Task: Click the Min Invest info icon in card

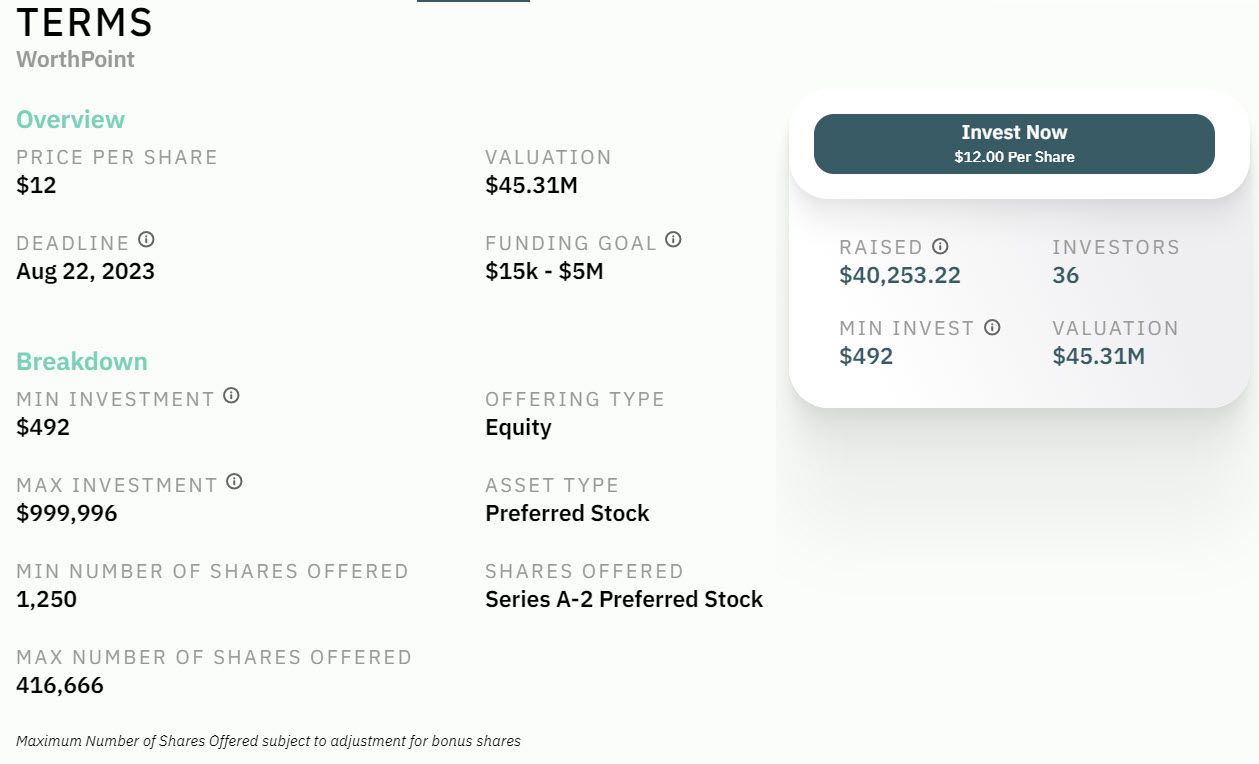Action: click(992, 327)
